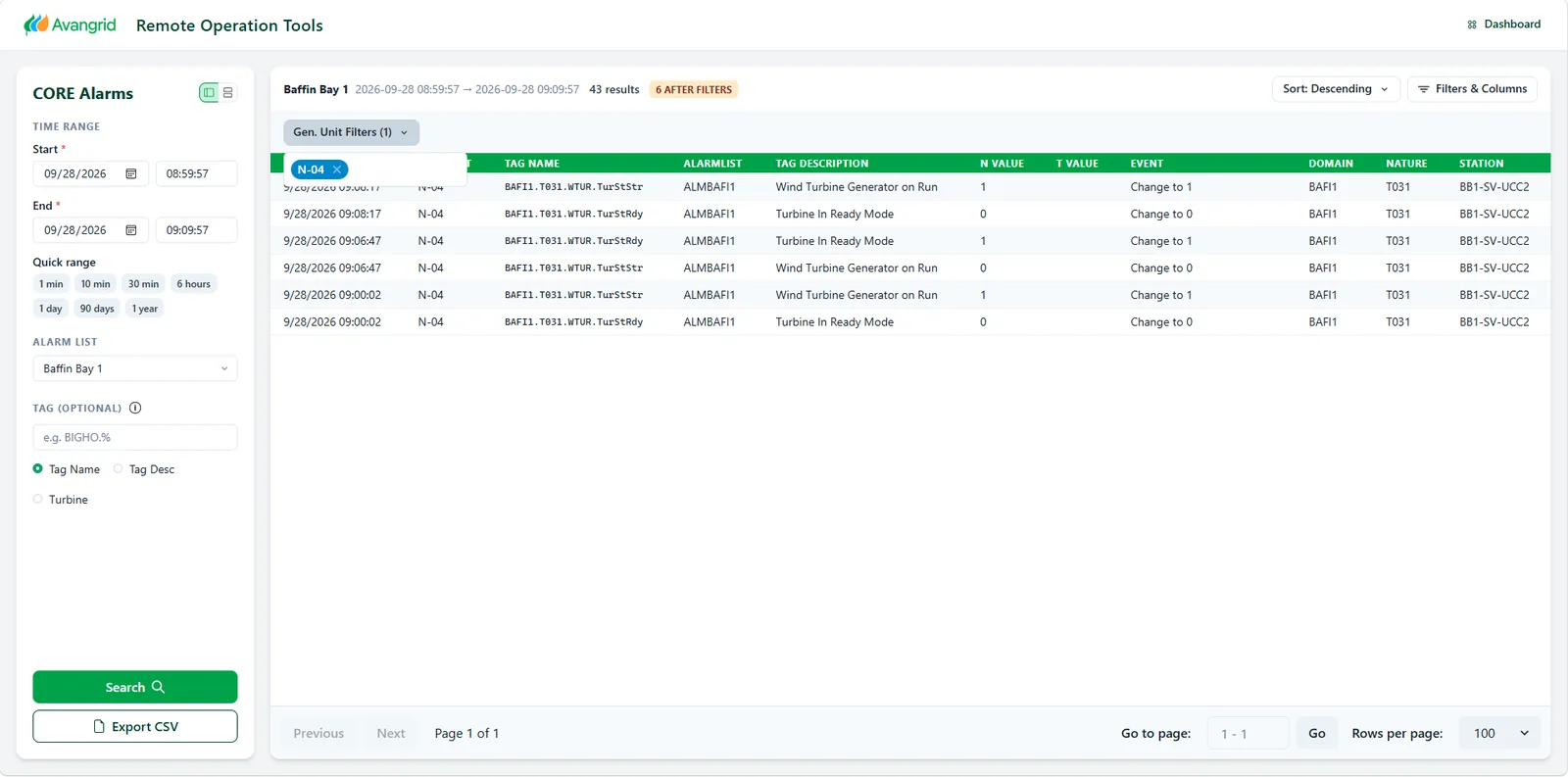Screen dimensions: 1568x777
Task: Set quick range to 10 min
Action: pyautogui.click(x=95, y=284)
